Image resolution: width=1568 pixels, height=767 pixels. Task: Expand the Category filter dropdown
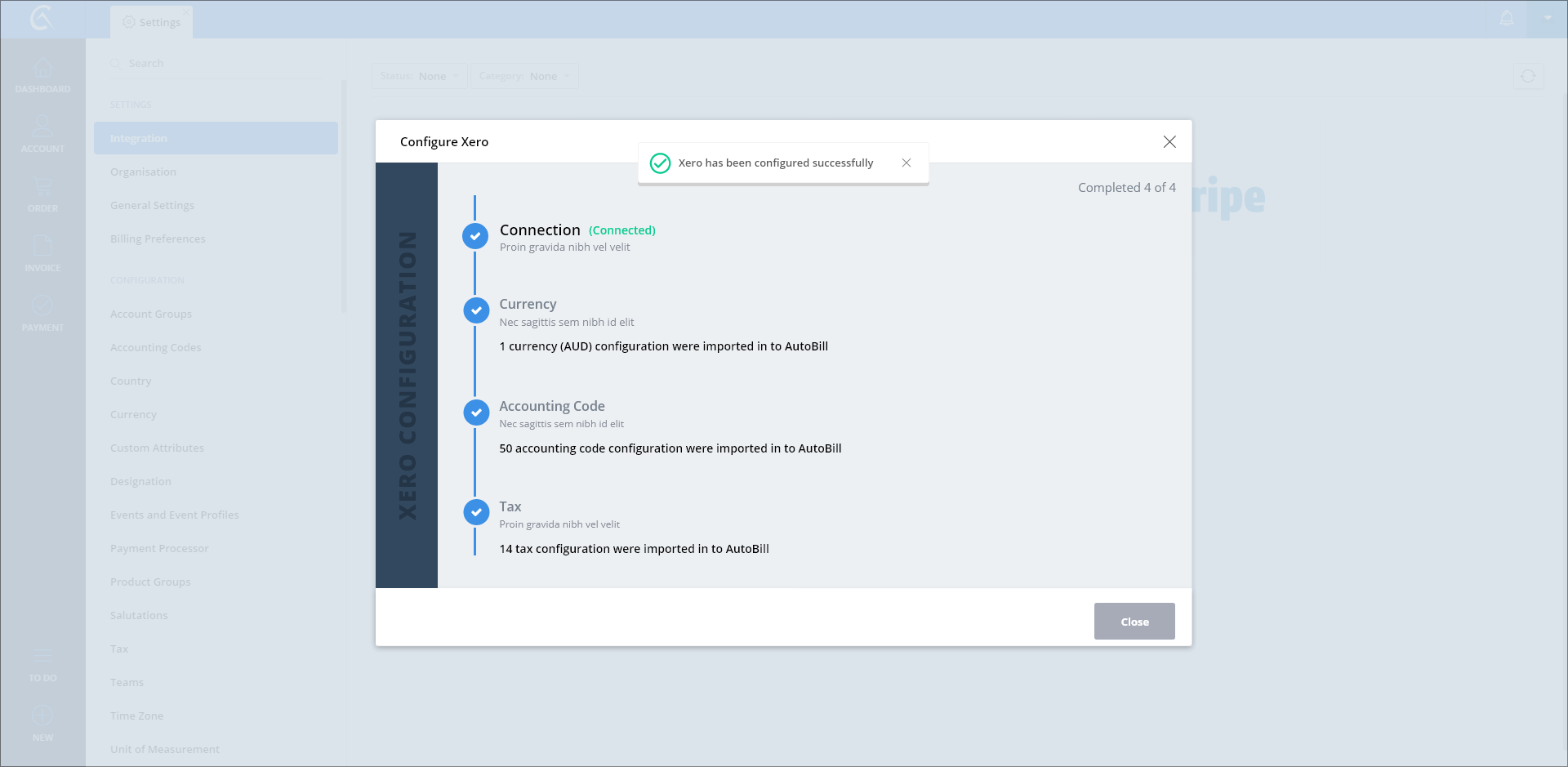coord(524,76)
